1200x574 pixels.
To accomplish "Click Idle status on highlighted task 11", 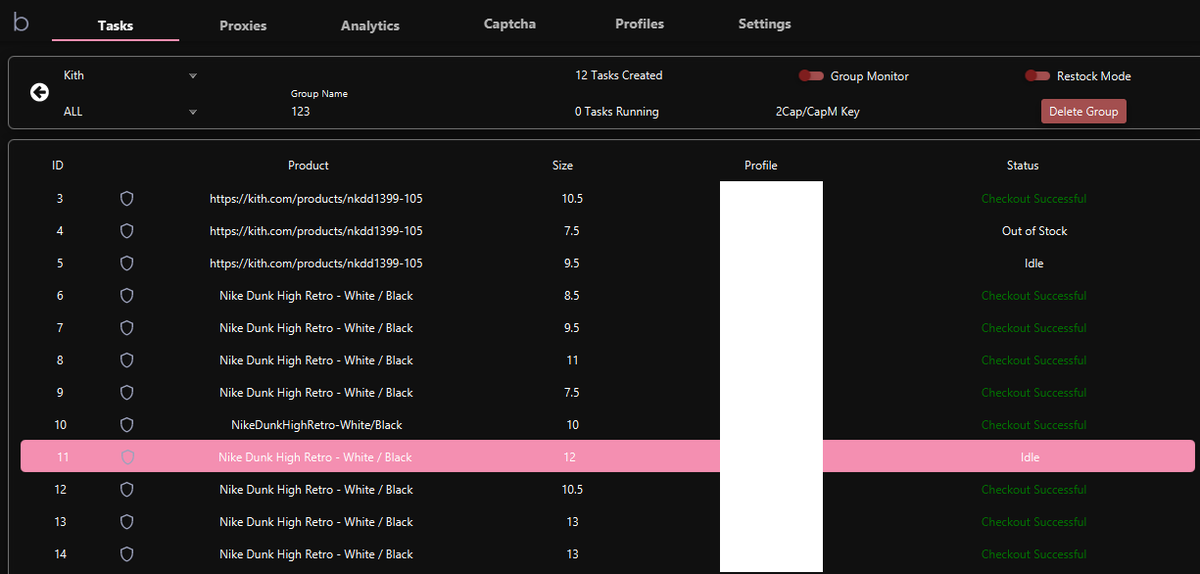I will tap(1030, 457).
